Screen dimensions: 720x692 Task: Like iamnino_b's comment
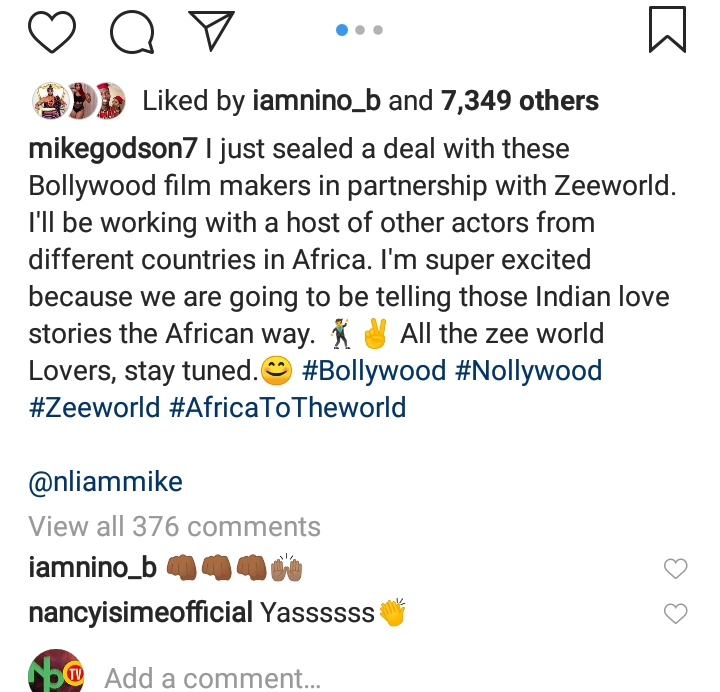[x=676, y=569]
